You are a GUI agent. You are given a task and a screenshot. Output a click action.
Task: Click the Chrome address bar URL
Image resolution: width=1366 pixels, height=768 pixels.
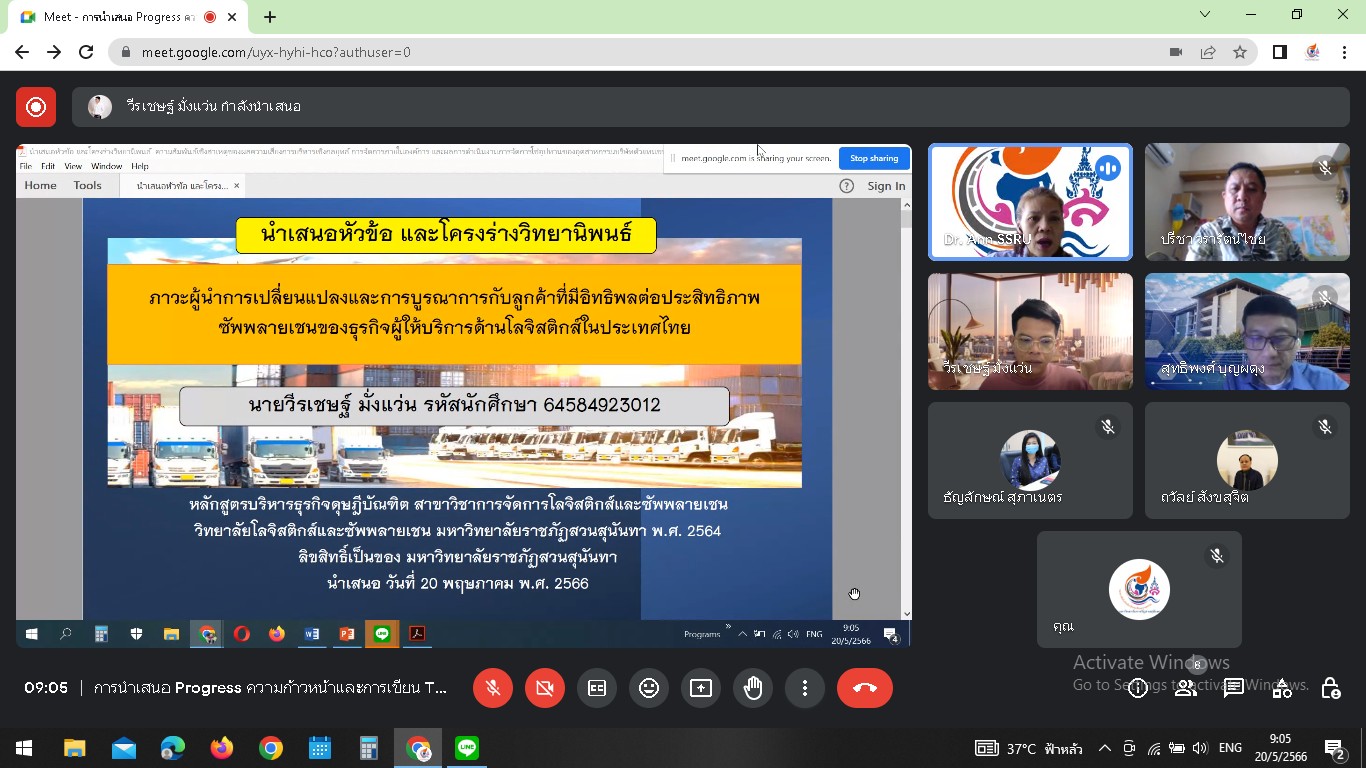[276, 52]
